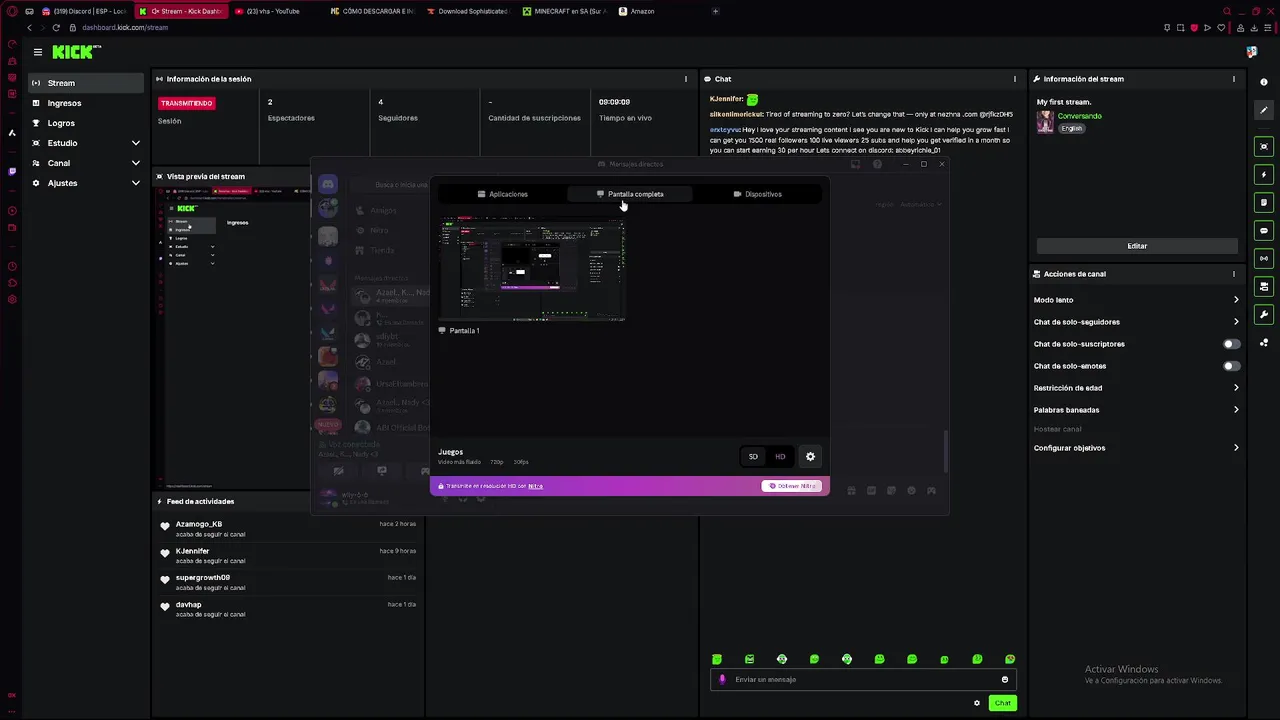Viewport: 1280px width, 720px height.
Task: Open the Kick hamburger menu
Action: pos(38,52)
